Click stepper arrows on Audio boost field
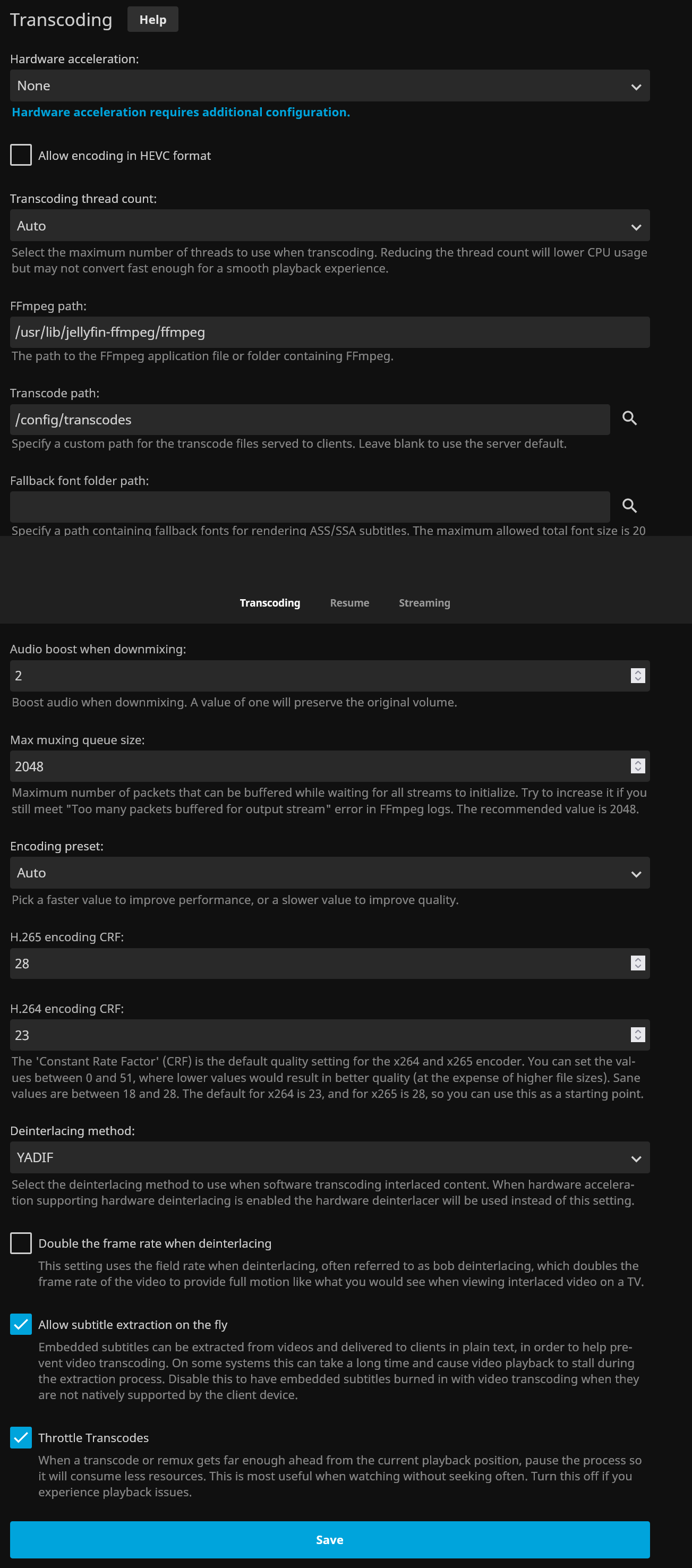The width and height of the screenshot is (692, 1568). pyautogui.click(x=637, y=676)
